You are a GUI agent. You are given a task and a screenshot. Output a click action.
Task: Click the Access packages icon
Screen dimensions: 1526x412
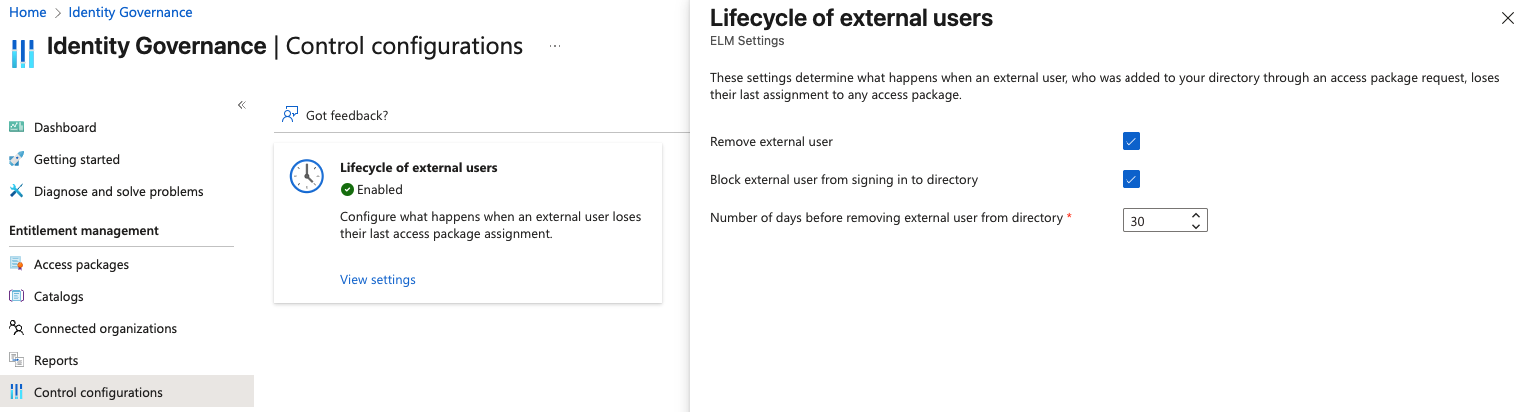16,264
